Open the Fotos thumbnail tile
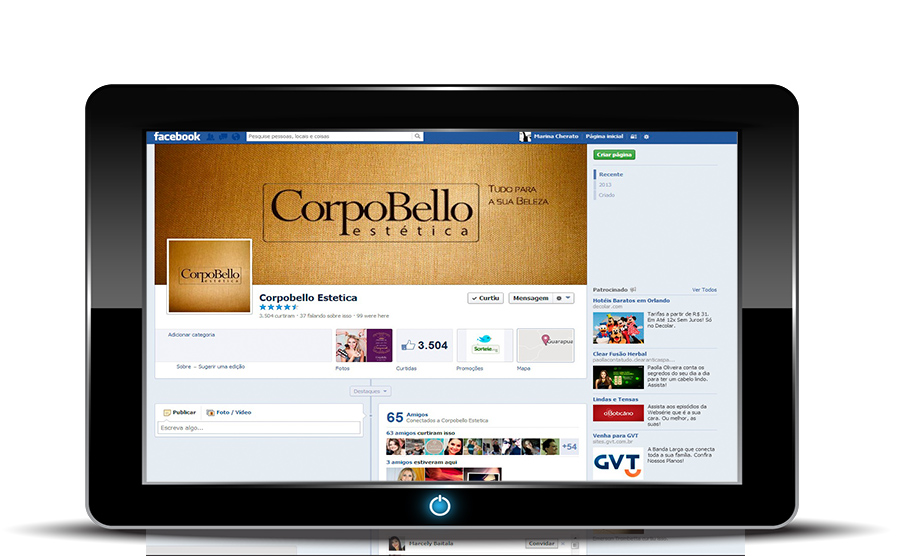Screen dimensions: 900x556 click(364, 345)
